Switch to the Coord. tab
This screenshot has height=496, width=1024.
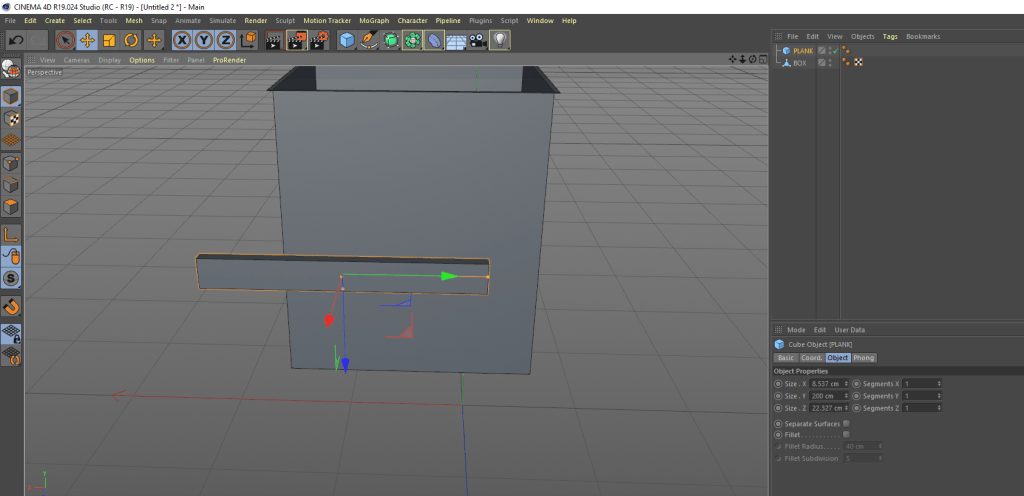click(812, 357)
